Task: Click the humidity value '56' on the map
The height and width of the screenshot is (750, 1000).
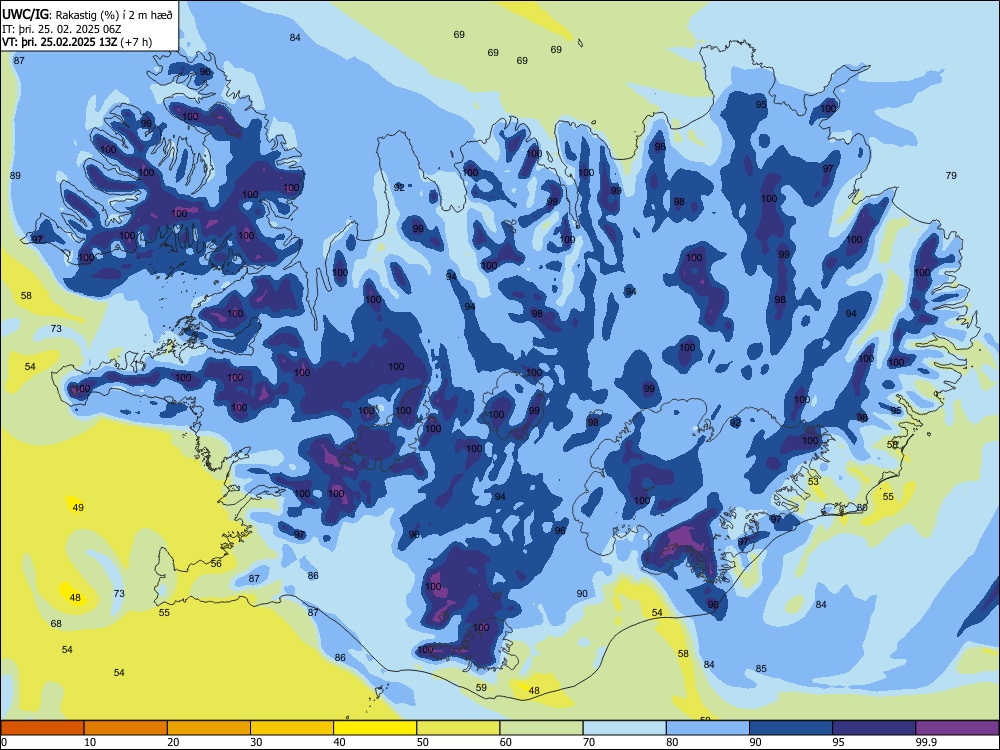Action: [216, 564]
